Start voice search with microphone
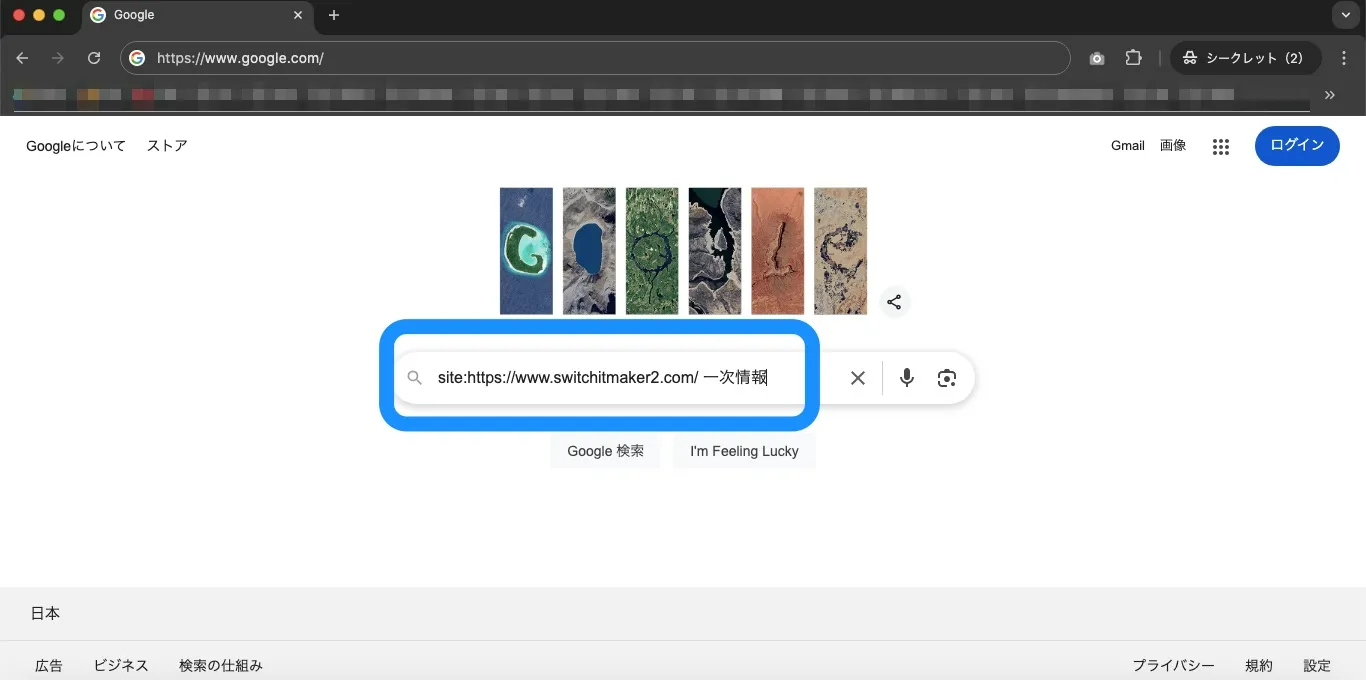Image resolution: width=1366 pixels, height=680 pixels. 907,378
